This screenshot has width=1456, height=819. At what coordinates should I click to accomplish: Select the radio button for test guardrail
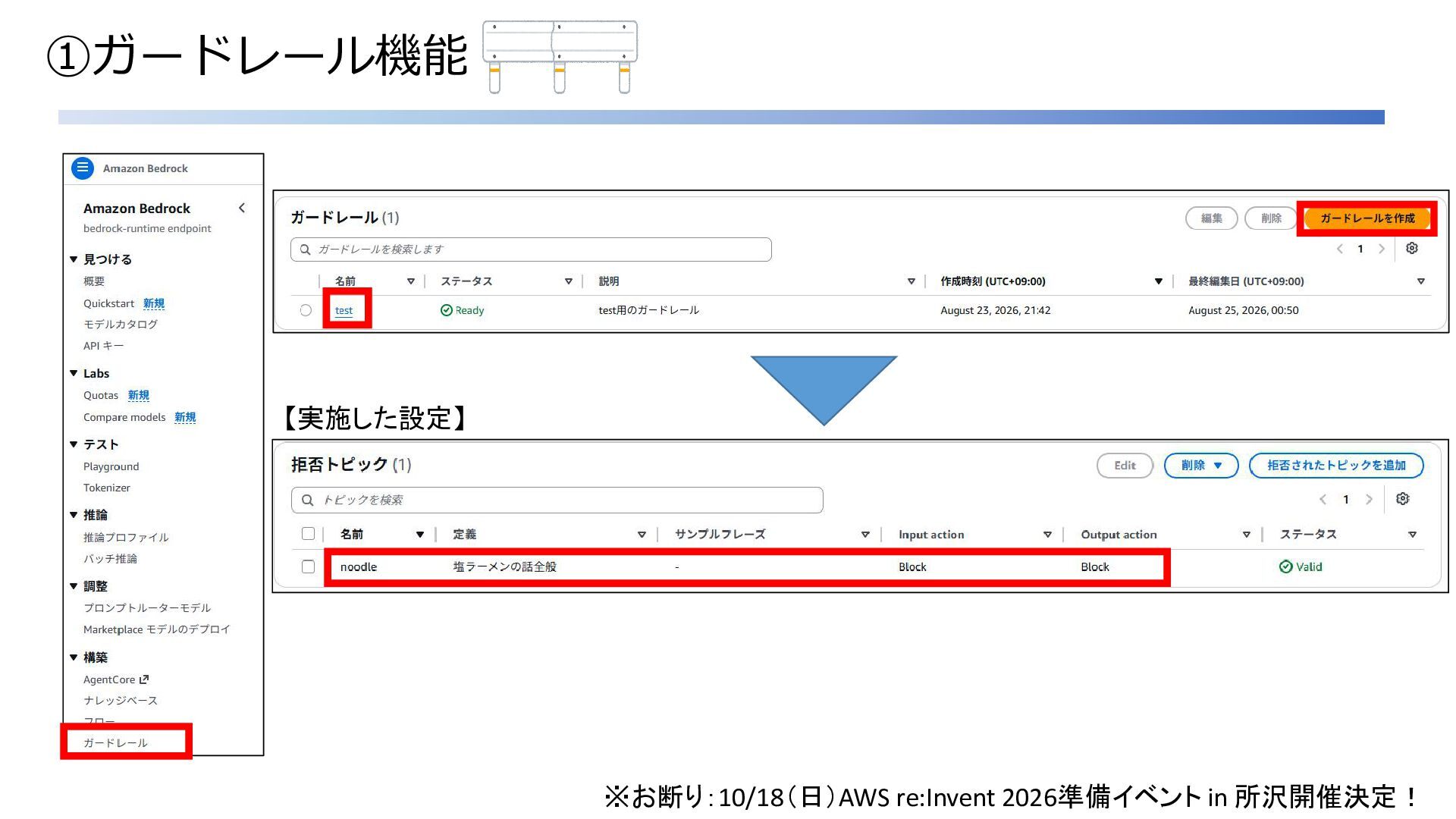tap(306, 310)
